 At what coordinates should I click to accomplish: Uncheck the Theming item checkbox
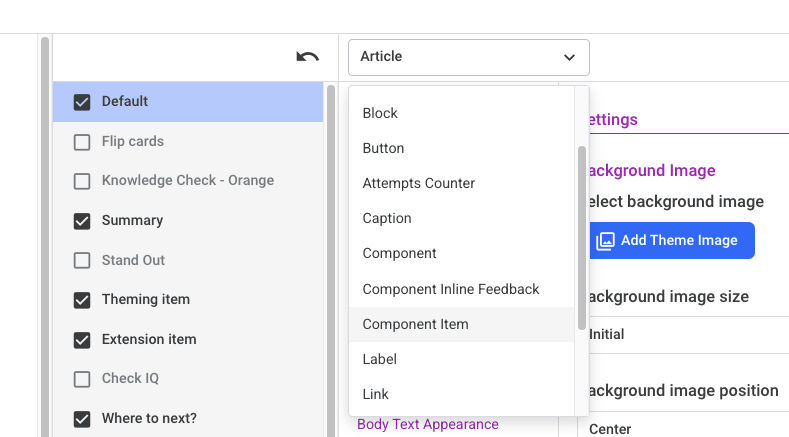(82, 300)
